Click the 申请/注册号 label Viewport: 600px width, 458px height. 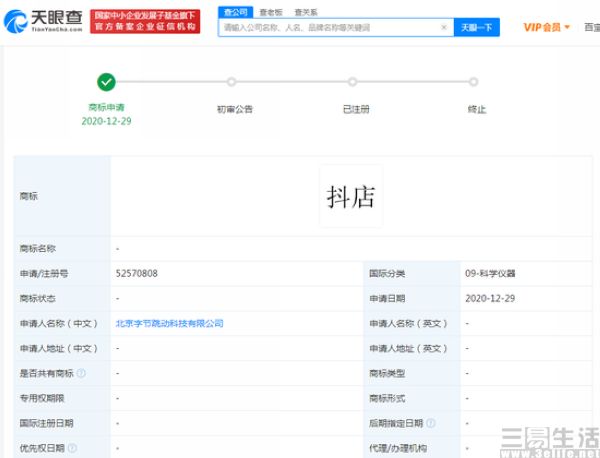tap(44, 273)
